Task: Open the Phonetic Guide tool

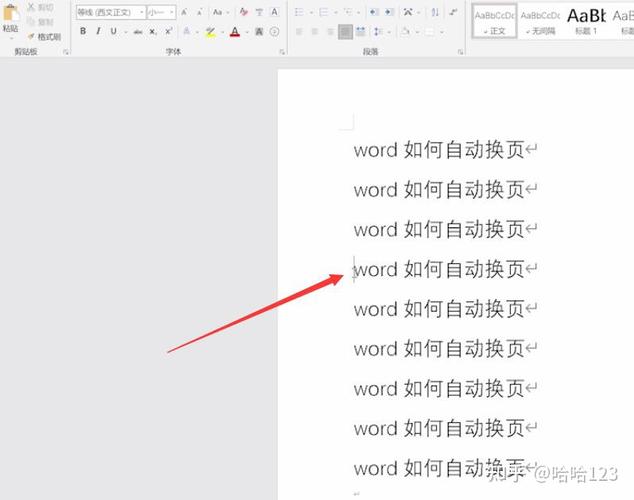Action: point(259,12)
